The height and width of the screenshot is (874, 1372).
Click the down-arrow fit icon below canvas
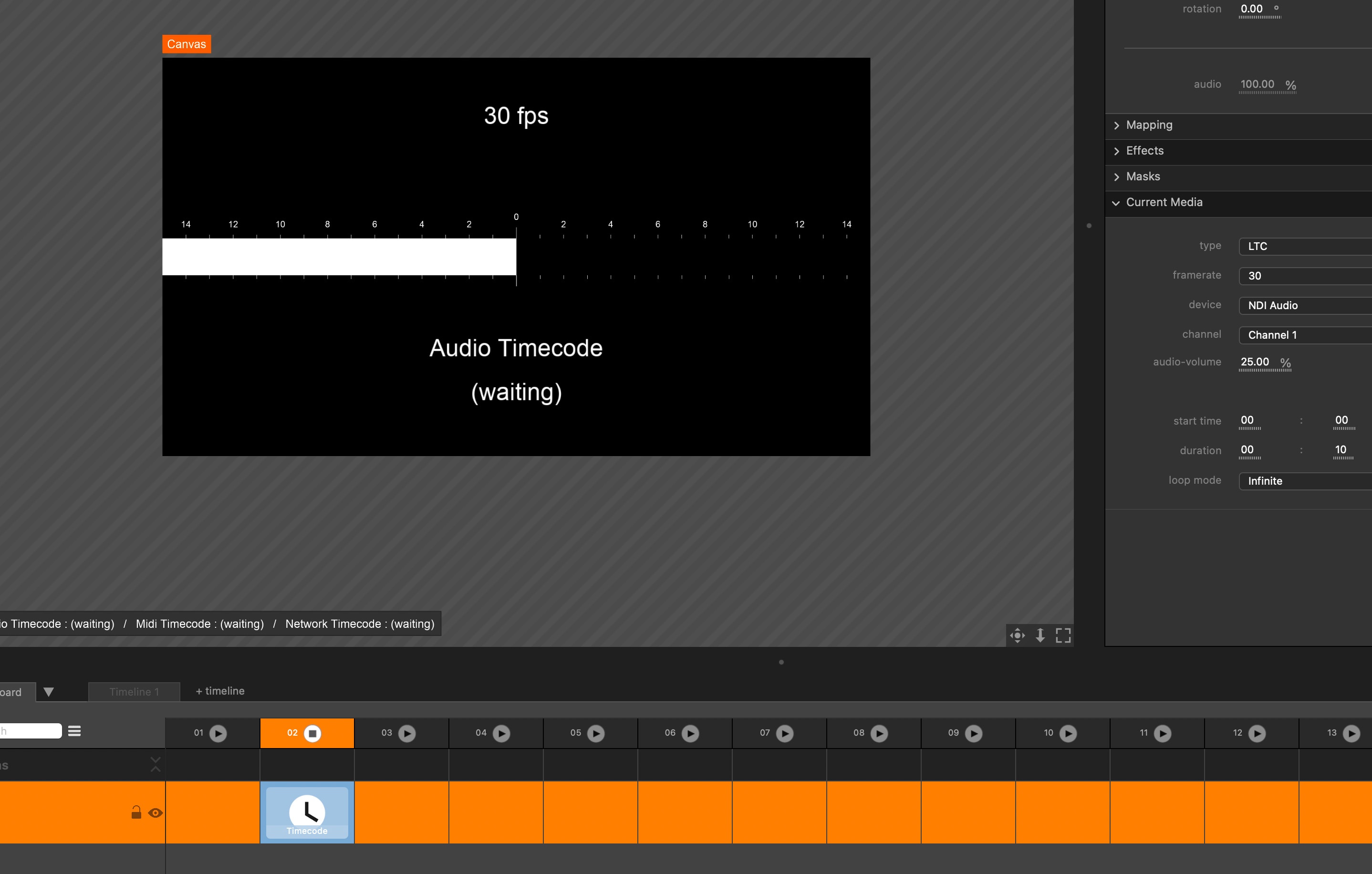pos(1040,635)
